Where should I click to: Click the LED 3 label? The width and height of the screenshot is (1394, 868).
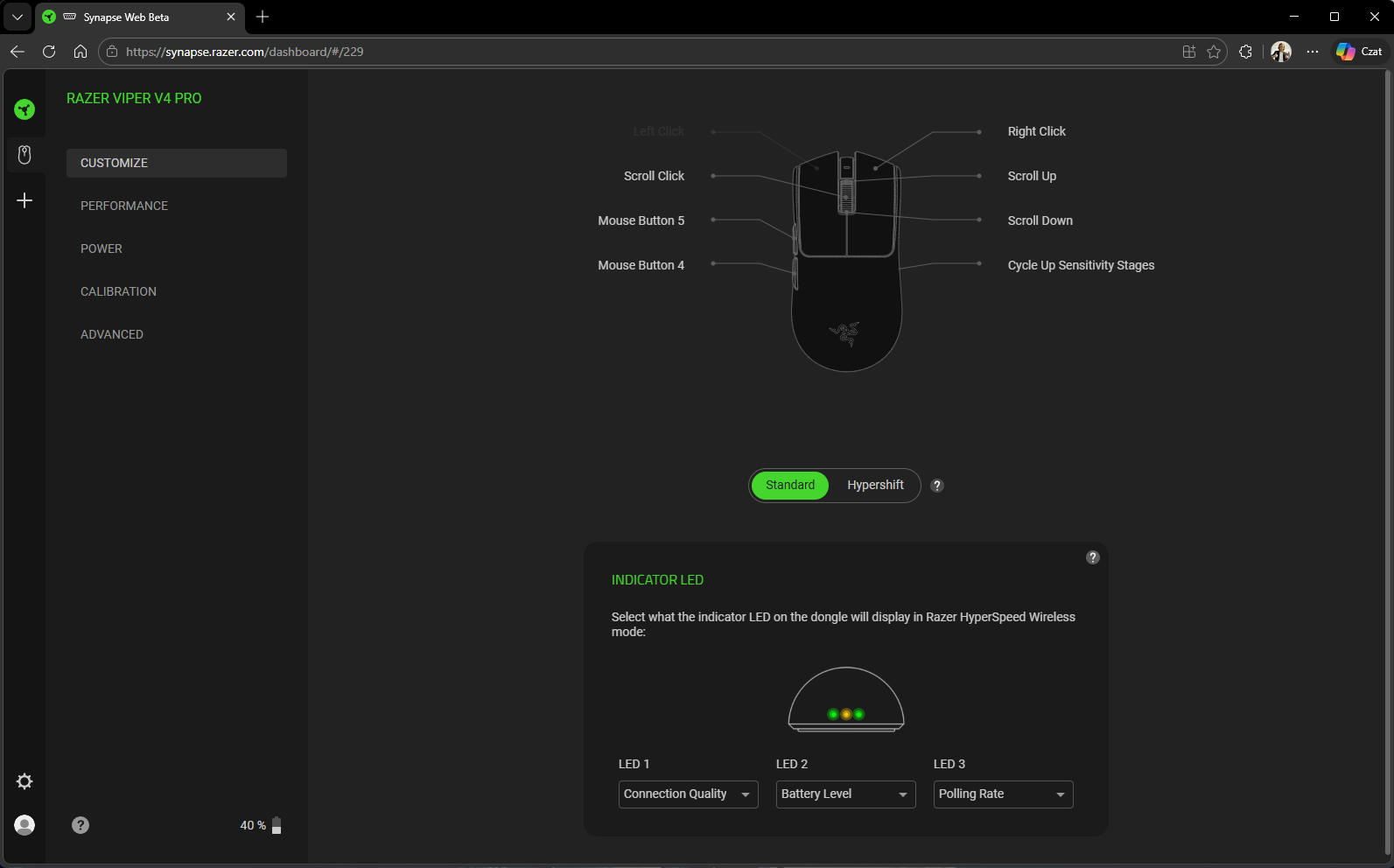click(949, 764)
